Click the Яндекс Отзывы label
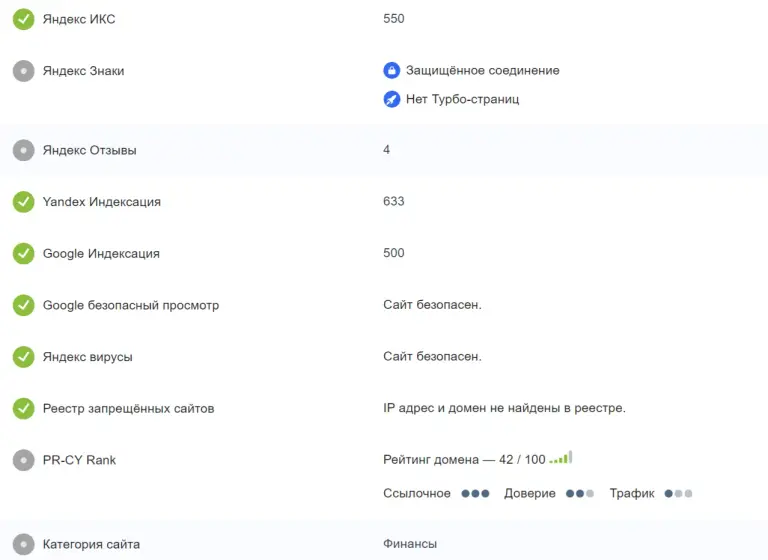The height and width of the screenshot is (560, 768). tap(90, 150)
